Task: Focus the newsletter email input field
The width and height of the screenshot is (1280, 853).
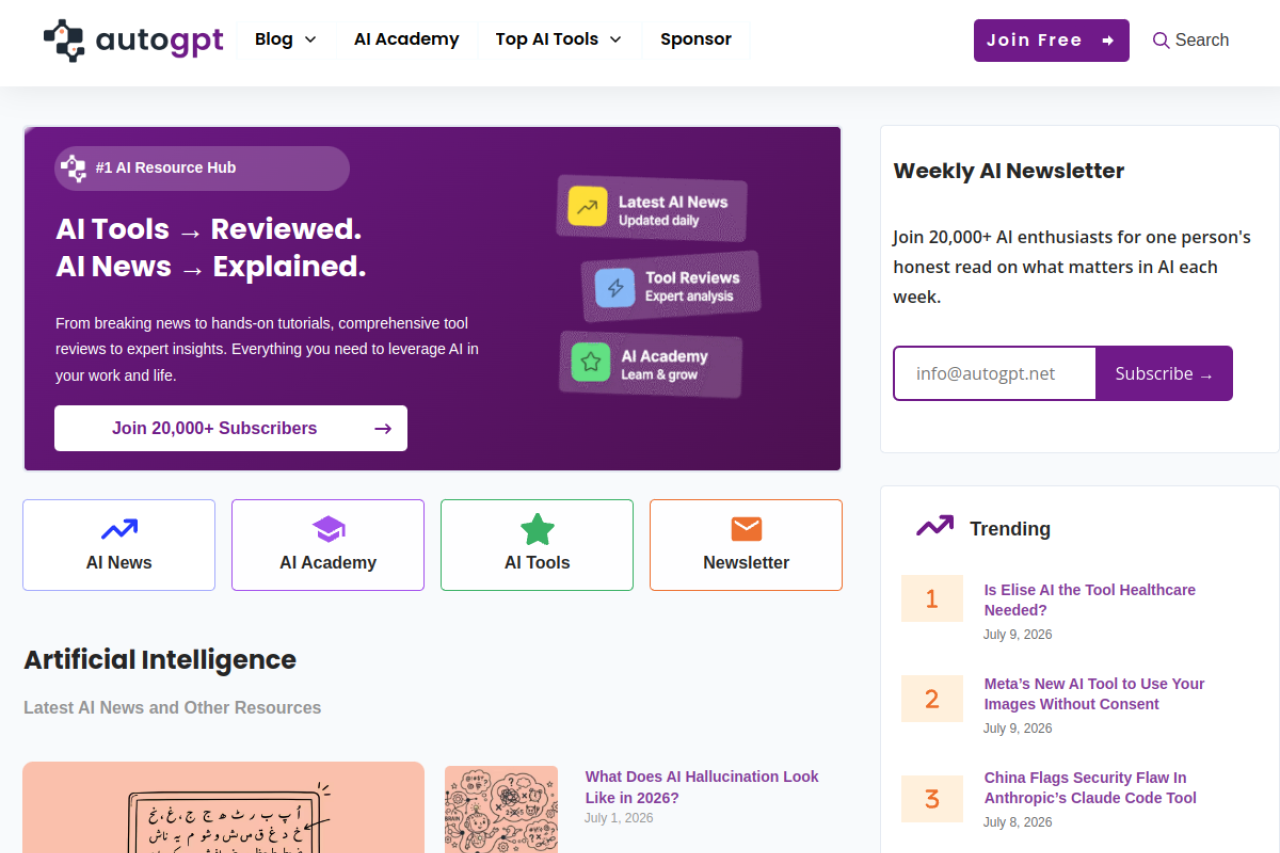Action: [995, 373]
